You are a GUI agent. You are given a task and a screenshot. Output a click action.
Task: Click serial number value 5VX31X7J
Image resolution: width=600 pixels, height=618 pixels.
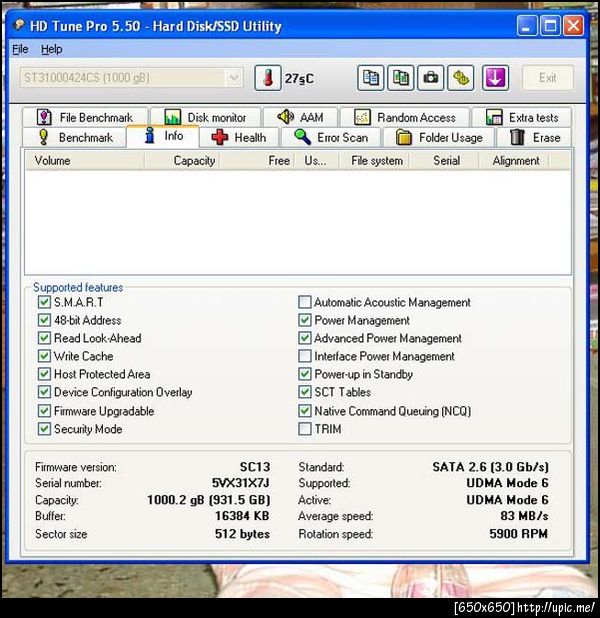tap(240, 483)
